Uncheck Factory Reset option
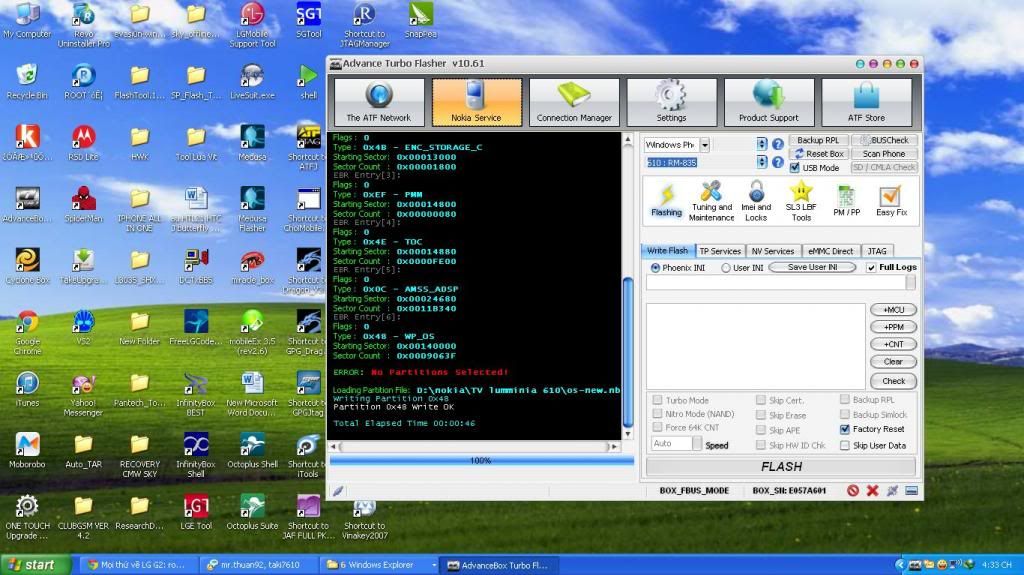 click(845, 429)
